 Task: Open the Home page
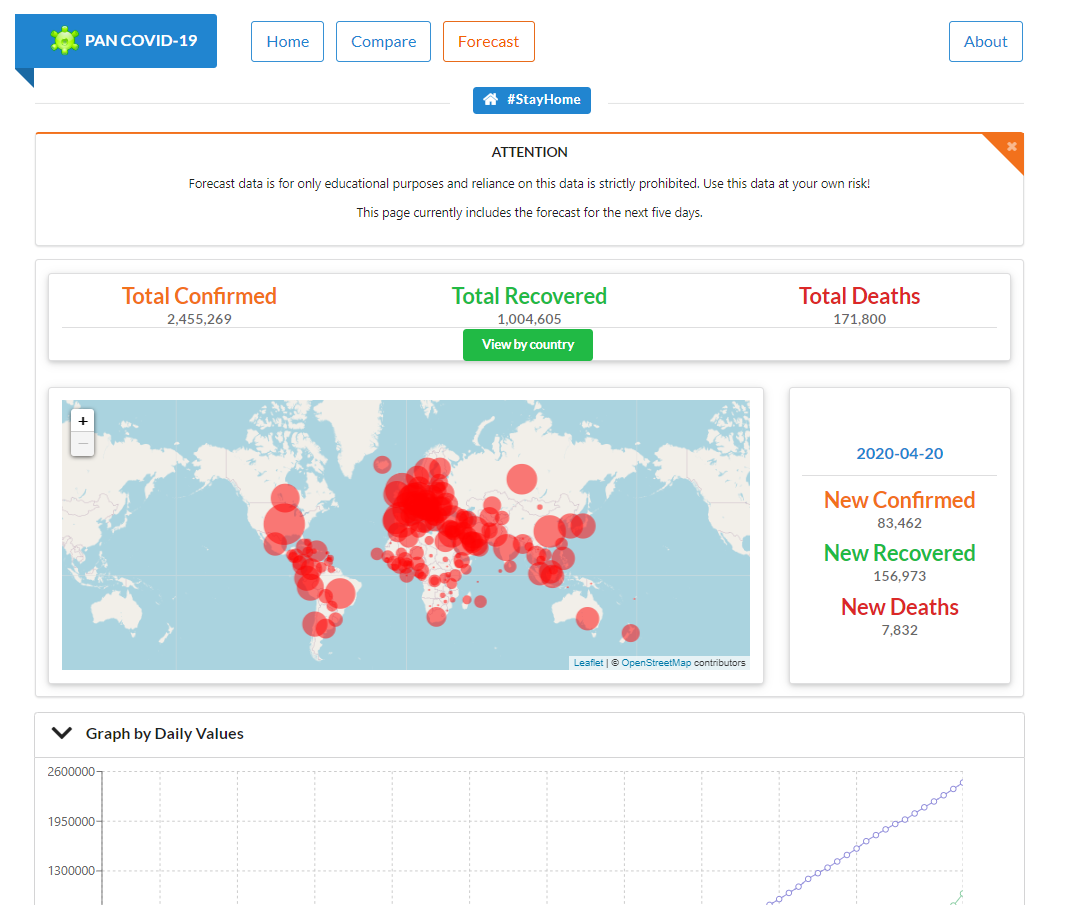[287, 41]
